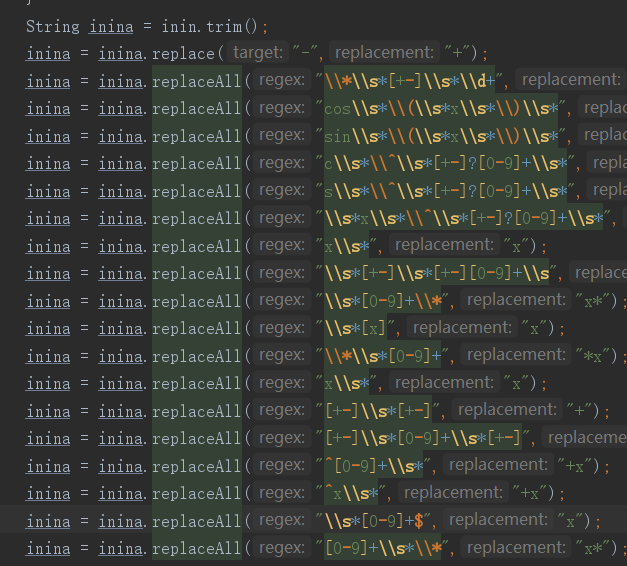Click regex string starting with 'cos\\s*'
Screen dimensions: 627x566
coord(441,108)
